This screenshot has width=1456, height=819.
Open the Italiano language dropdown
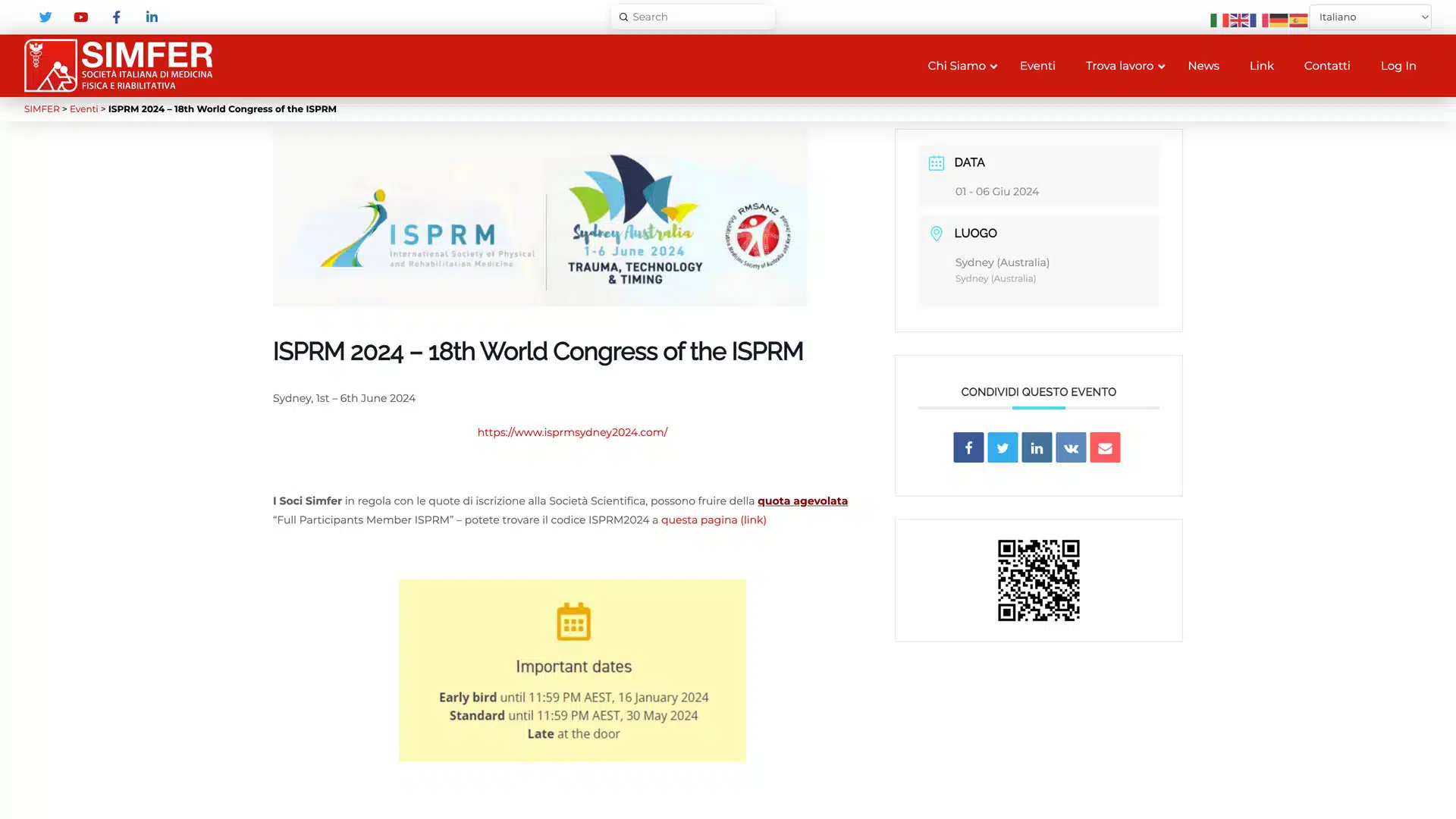[x=1370, y=17]
